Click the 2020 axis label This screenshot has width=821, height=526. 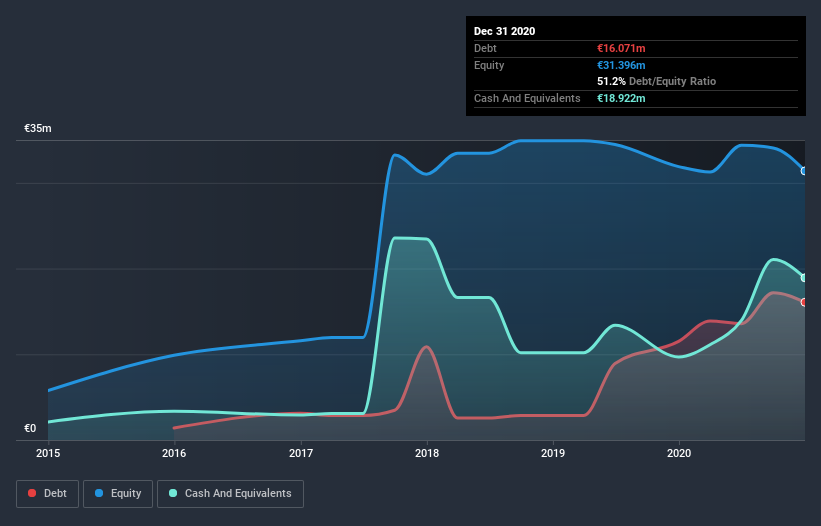679,453
